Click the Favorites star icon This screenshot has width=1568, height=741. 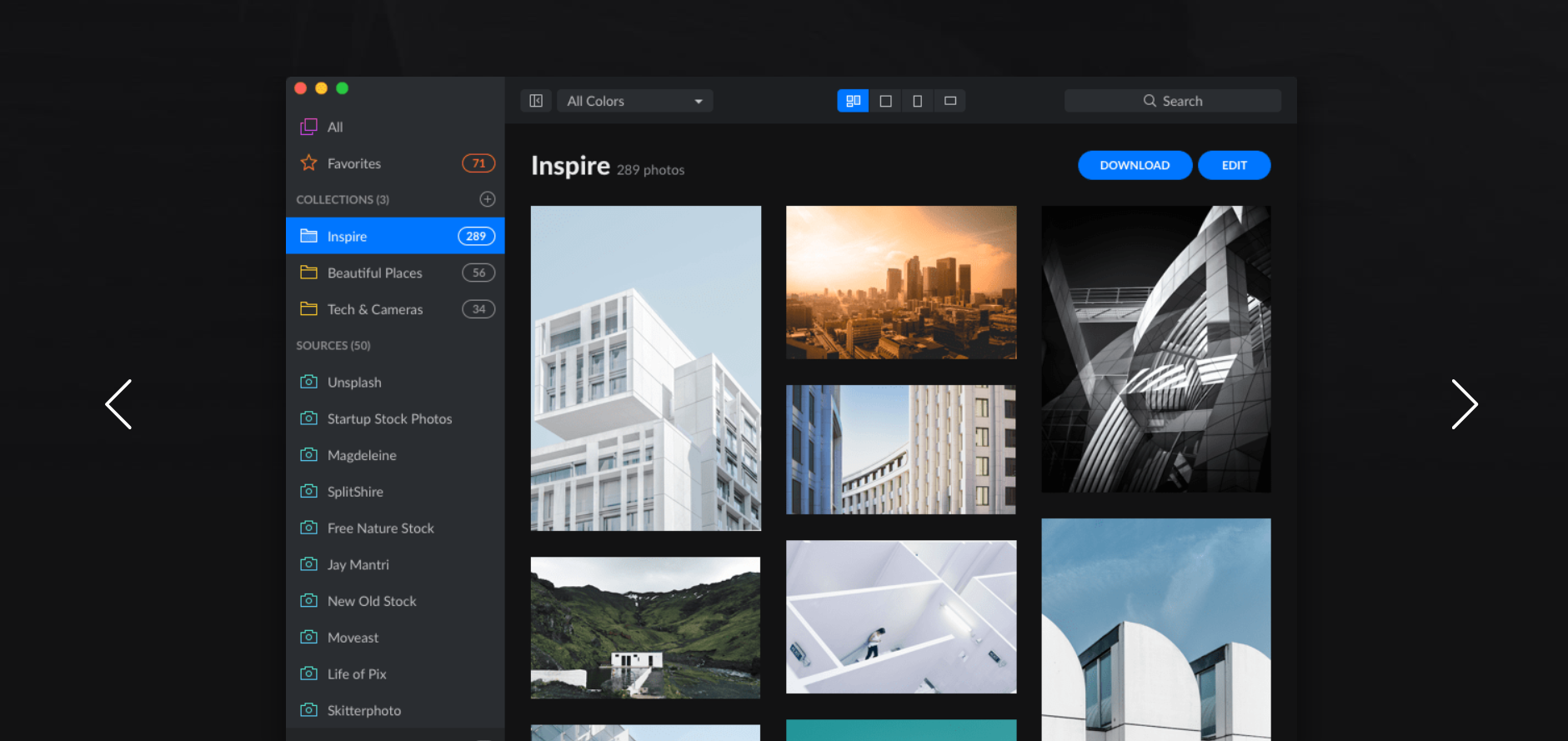point(308,163)
